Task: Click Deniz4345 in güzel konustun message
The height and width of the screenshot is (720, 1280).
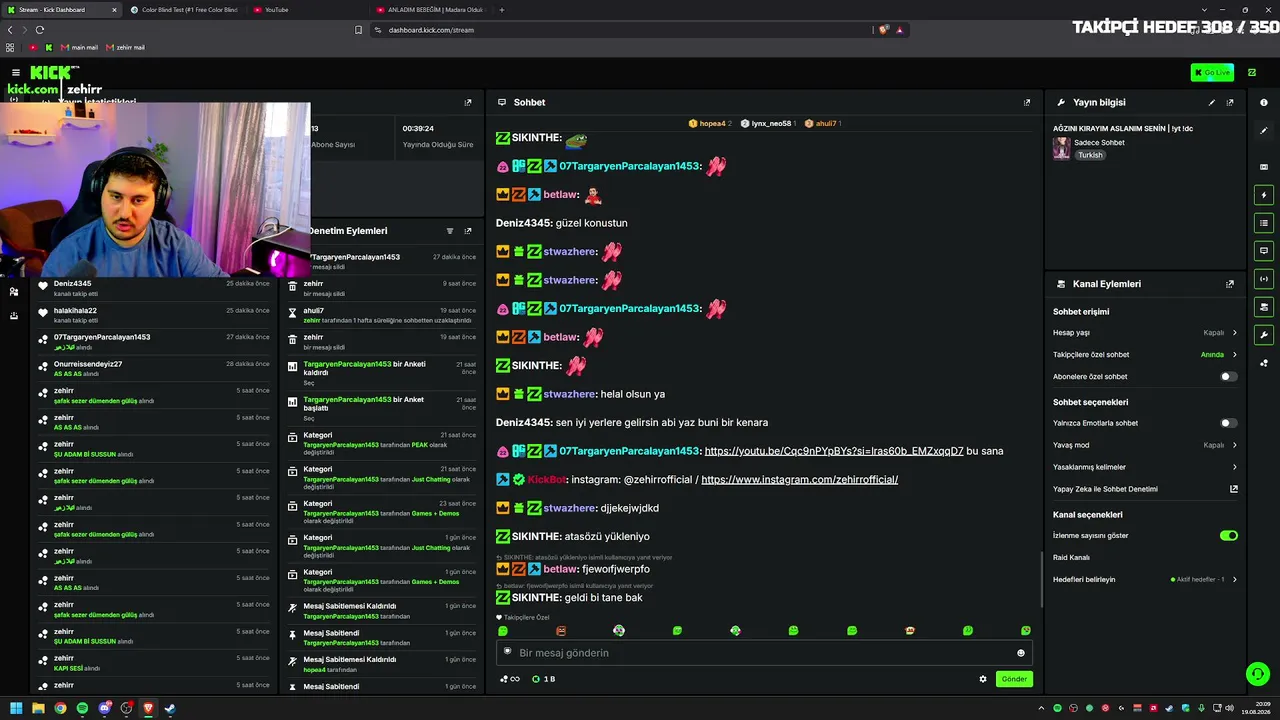Action: 524,223
